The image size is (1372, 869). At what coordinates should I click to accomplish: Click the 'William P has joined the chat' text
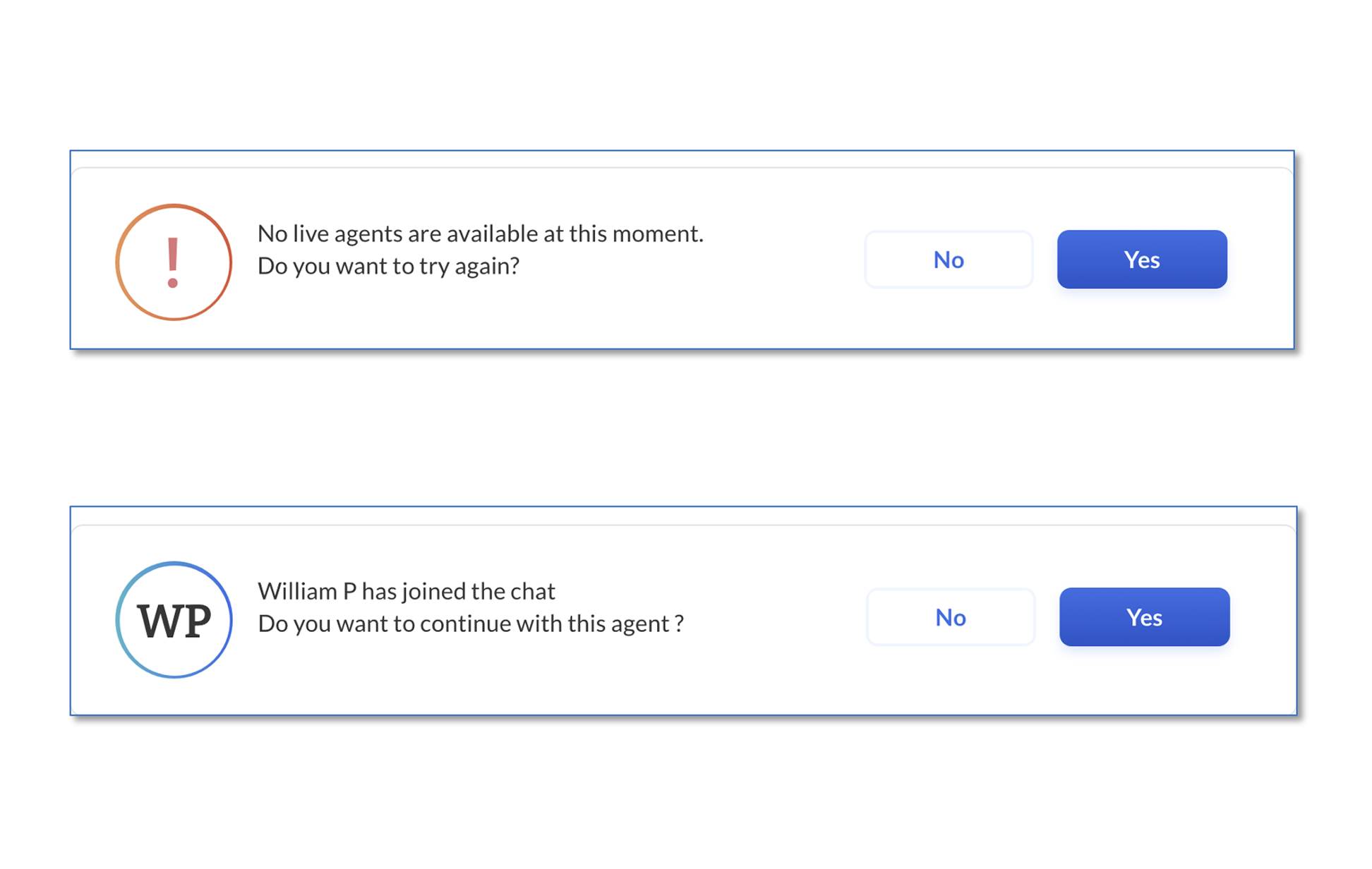[407, 591]
